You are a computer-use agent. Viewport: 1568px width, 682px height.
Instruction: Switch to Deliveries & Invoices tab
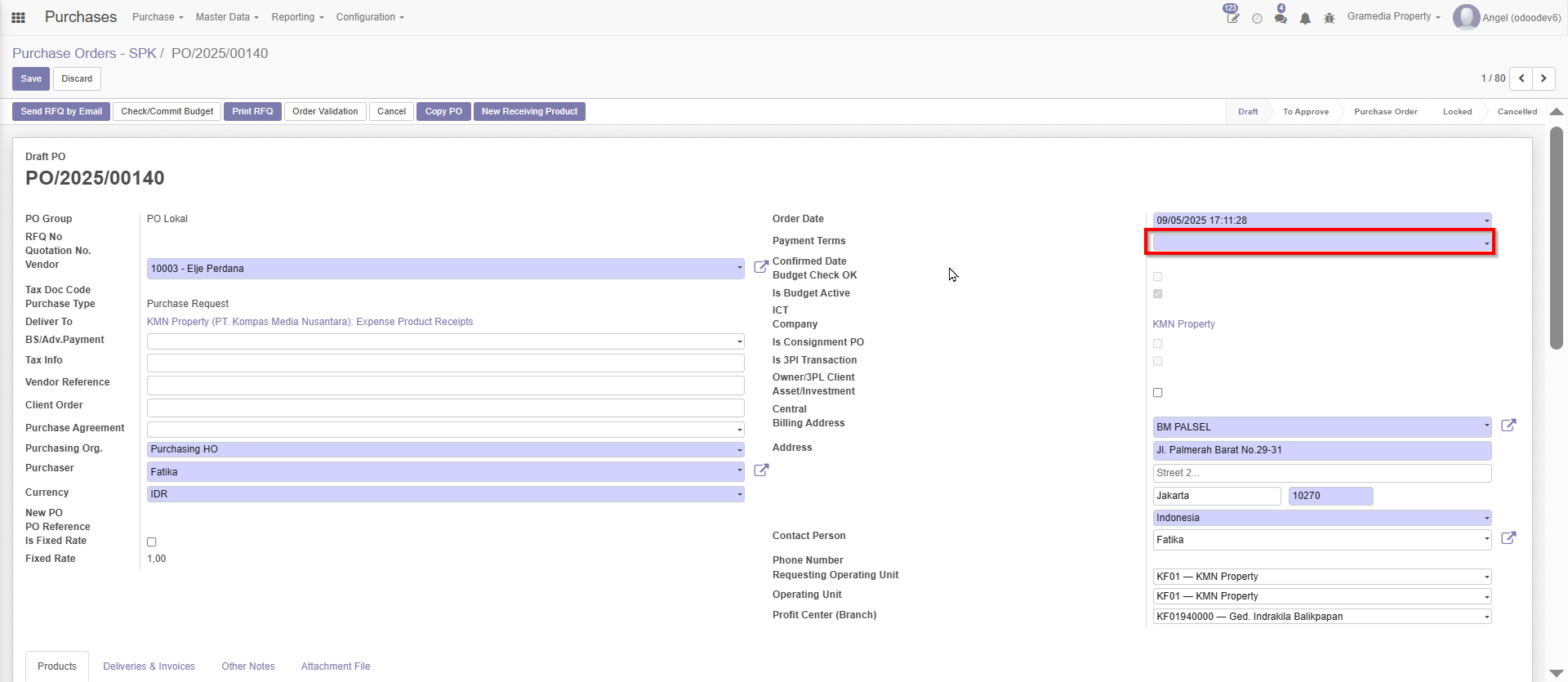click(149, 666)
